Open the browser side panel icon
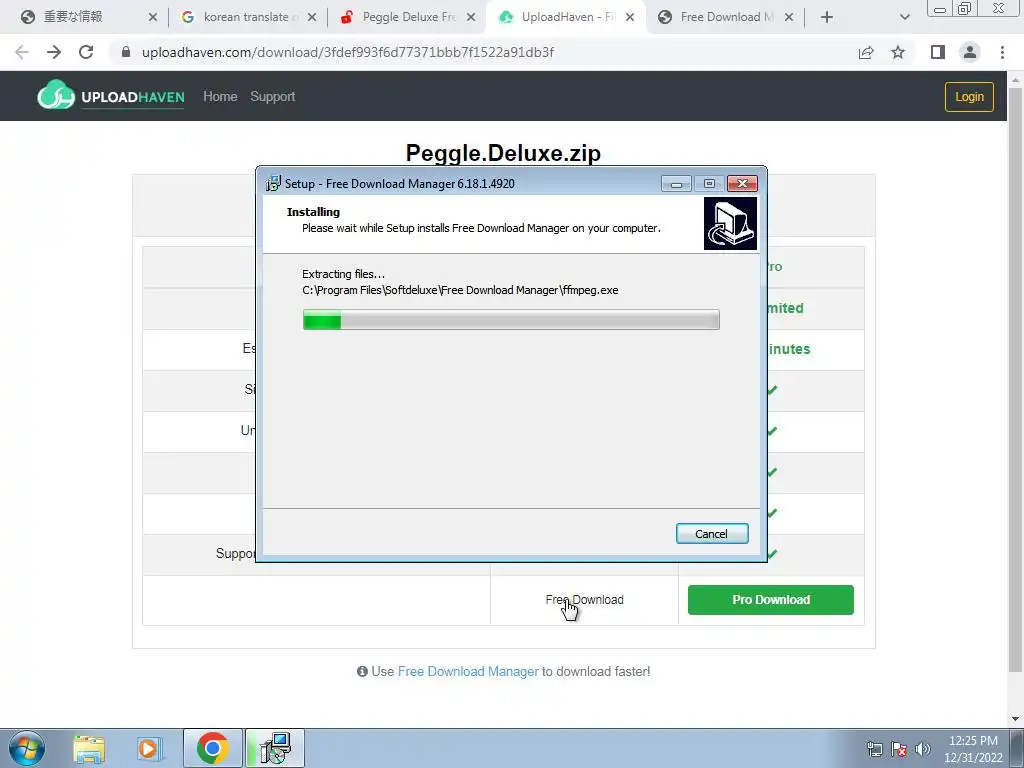The height and width of the screenshot is (768, 1024). [x=938, y=52]
